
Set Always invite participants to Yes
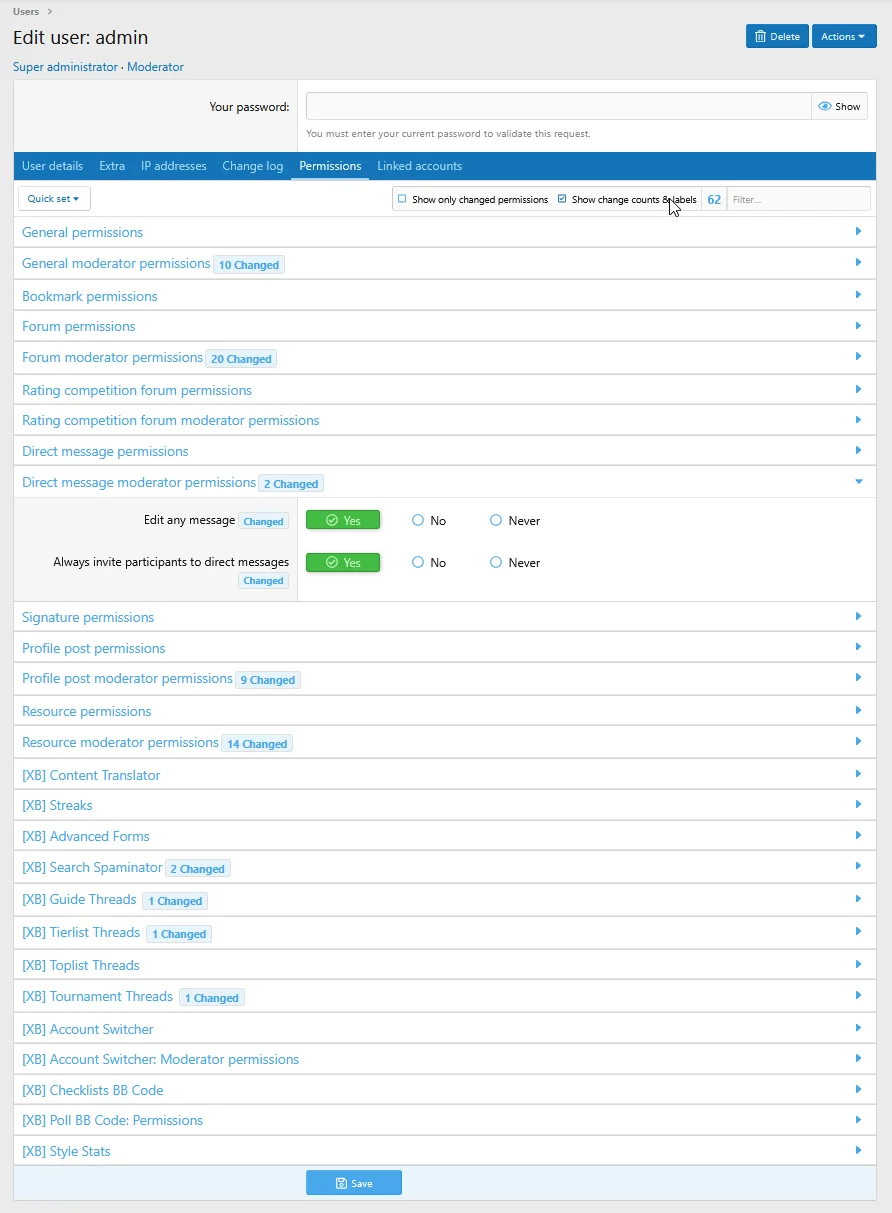(x=343, y=562)
